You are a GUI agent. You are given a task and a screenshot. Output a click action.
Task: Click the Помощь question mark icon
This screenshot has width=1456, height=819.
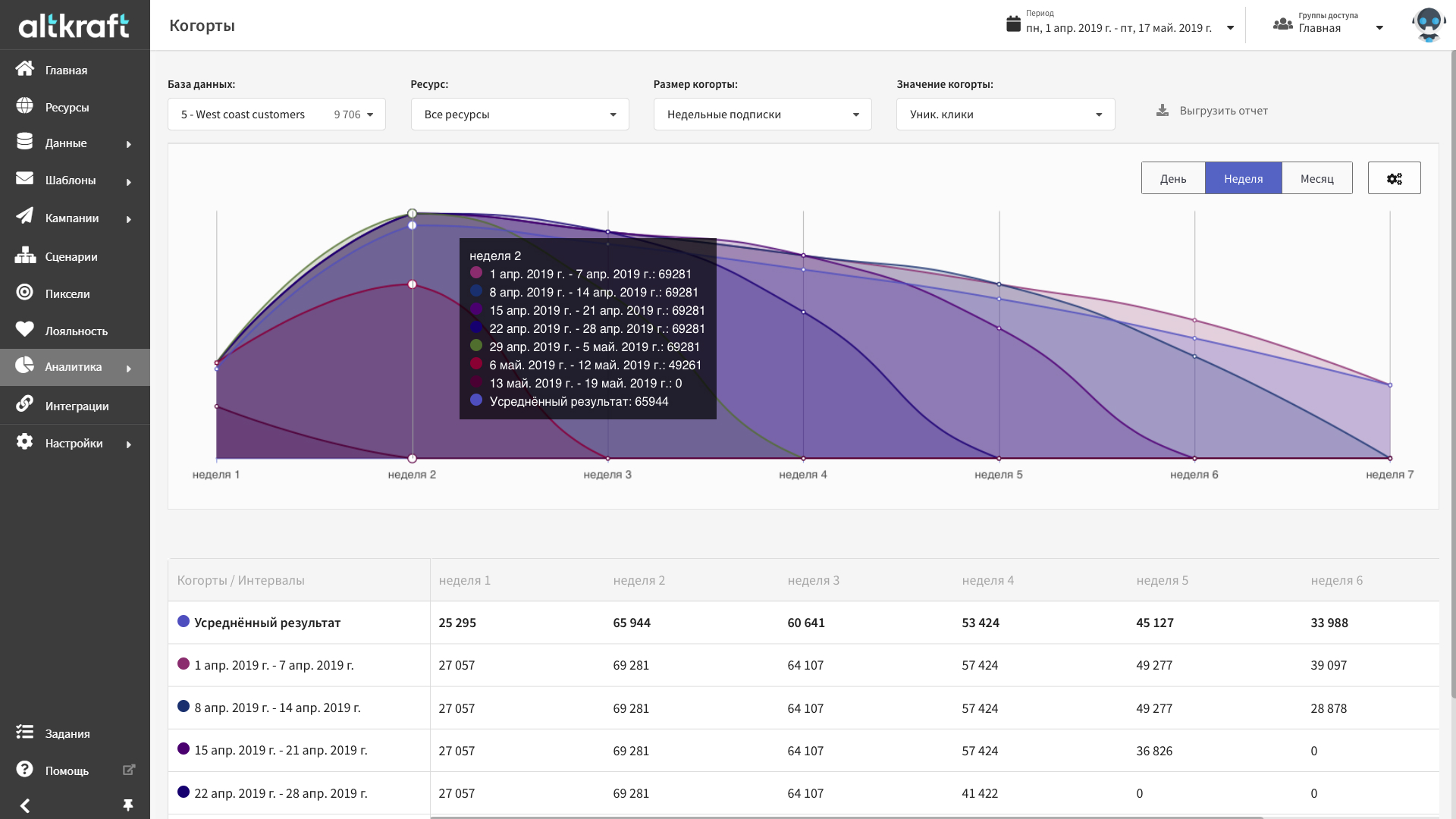click(24, 770)
